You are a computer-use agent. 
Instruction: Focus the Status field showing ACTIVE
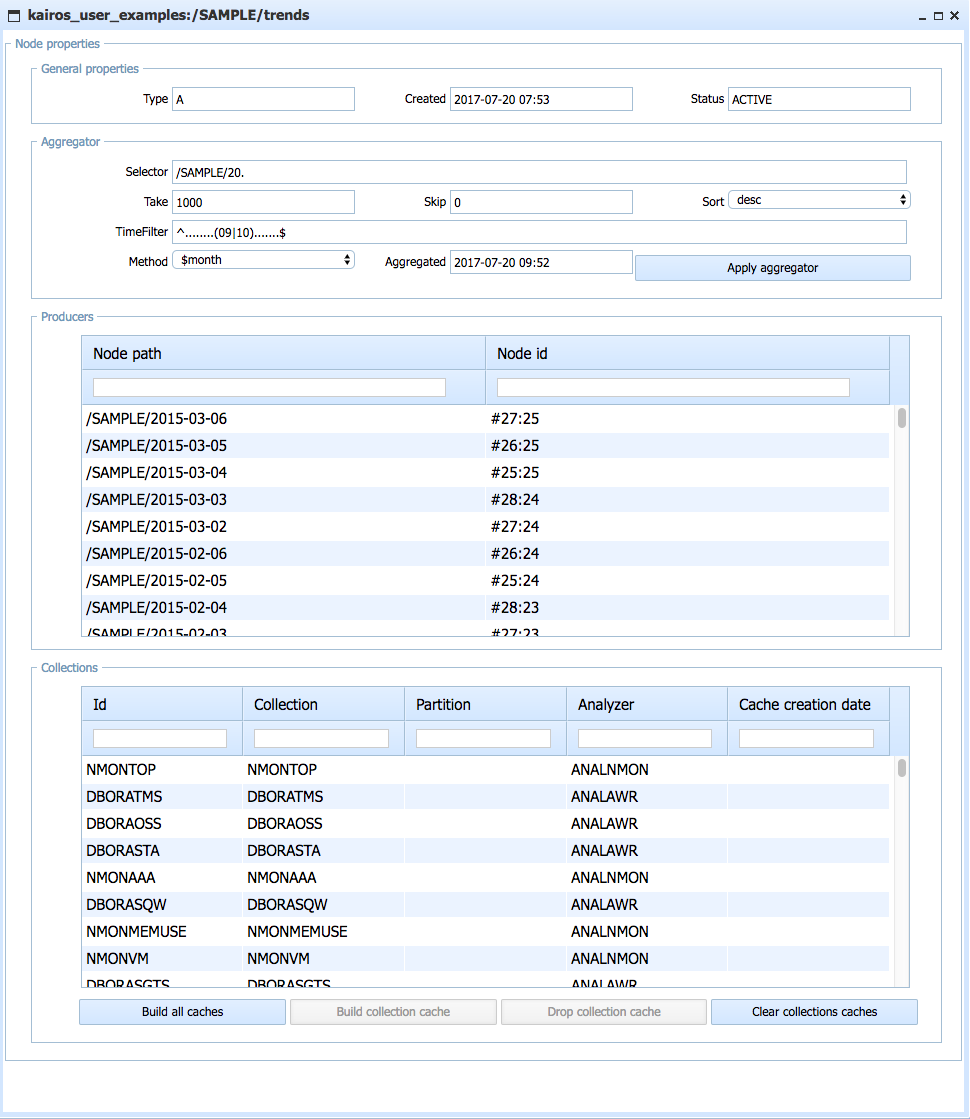click(819, 99)
